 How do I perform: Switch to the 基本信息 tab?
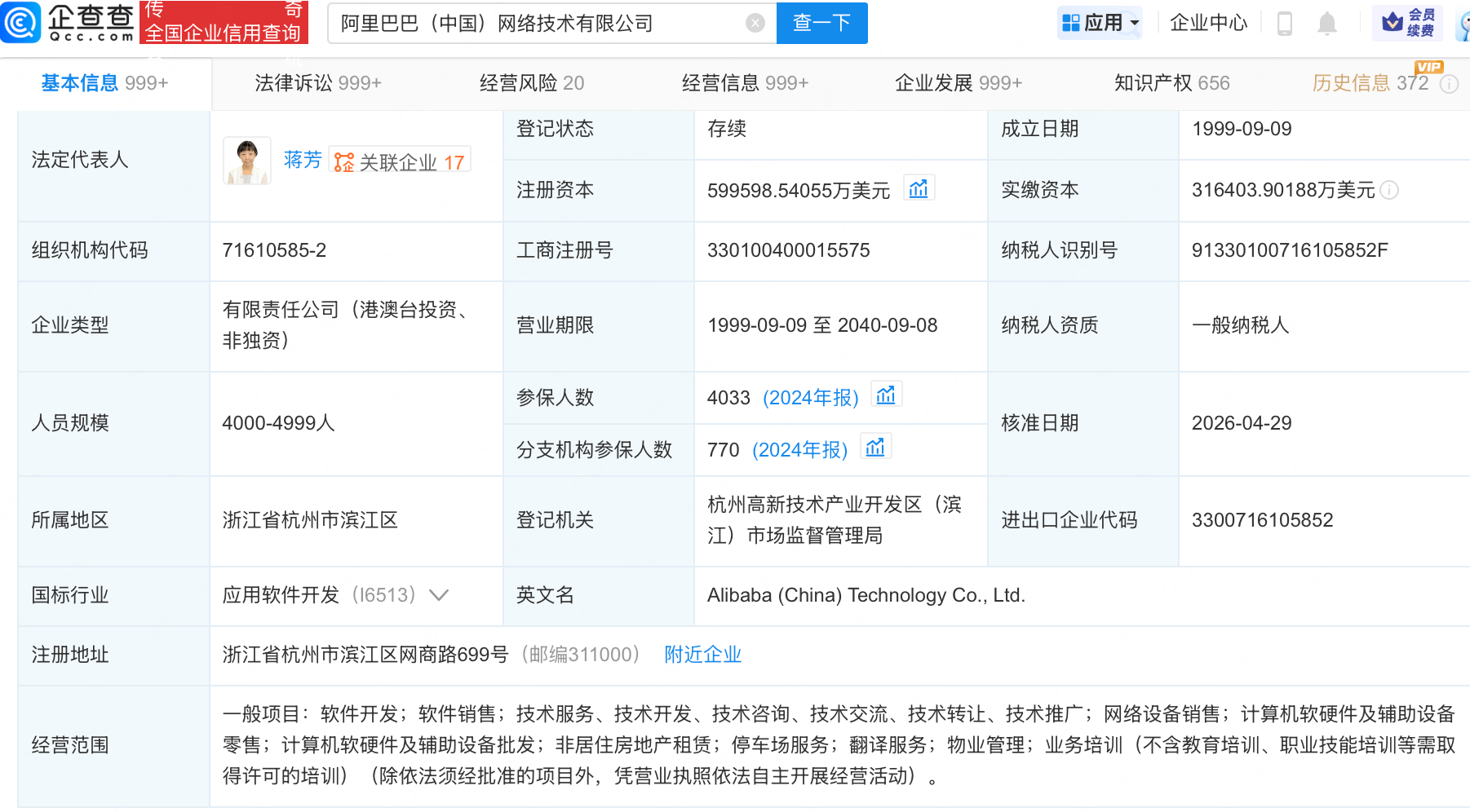(x=105, y=83)
